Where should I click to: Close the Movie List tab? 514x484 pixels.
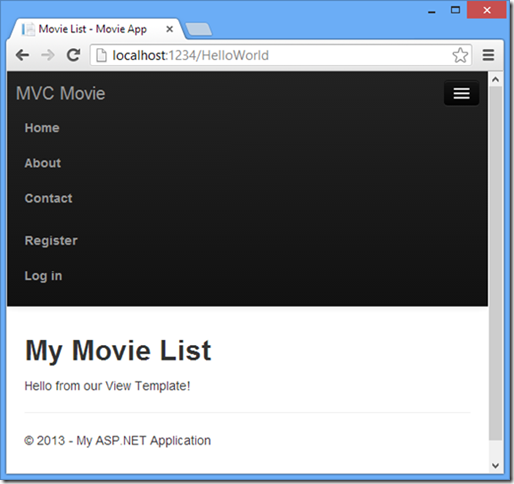(x=169, y=29)
